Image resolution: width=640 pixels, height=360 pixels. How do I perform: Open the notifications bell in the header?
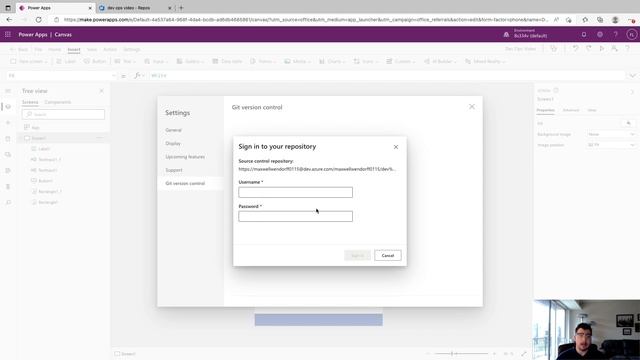point(584,35)
